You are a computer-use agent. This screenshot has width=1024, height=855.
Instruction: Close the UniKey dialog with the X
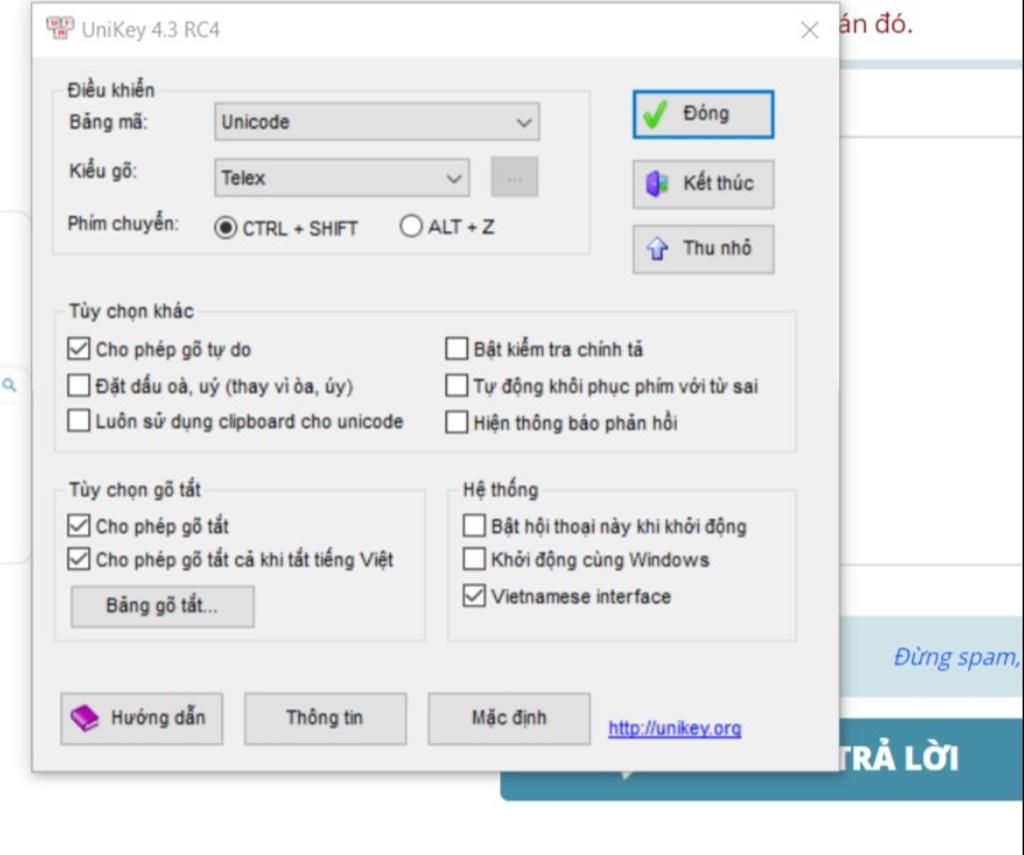pos(810,30)
